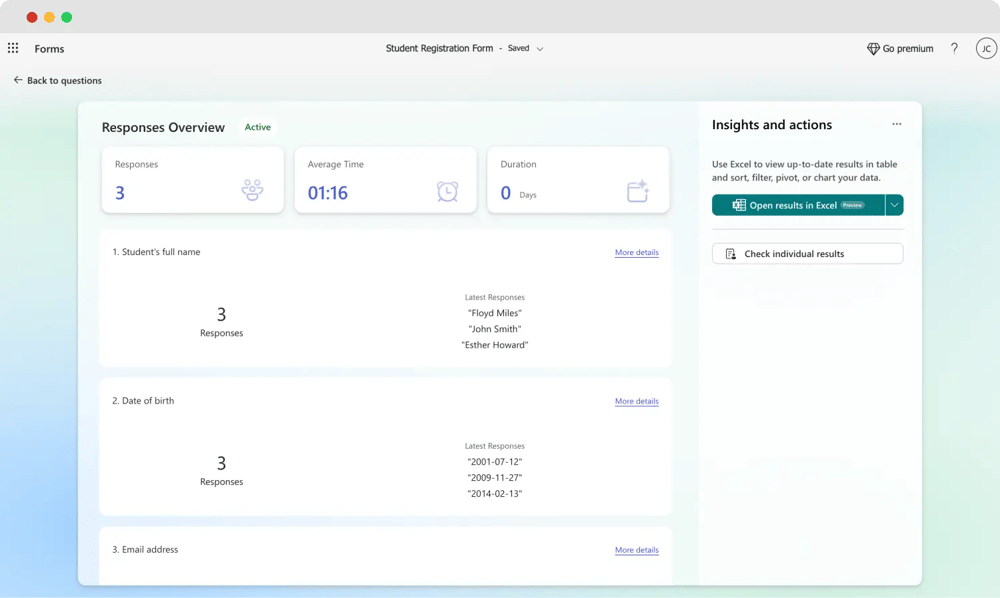
Task: Open More details for Date of birth
Action: click(x=636, y=401)
